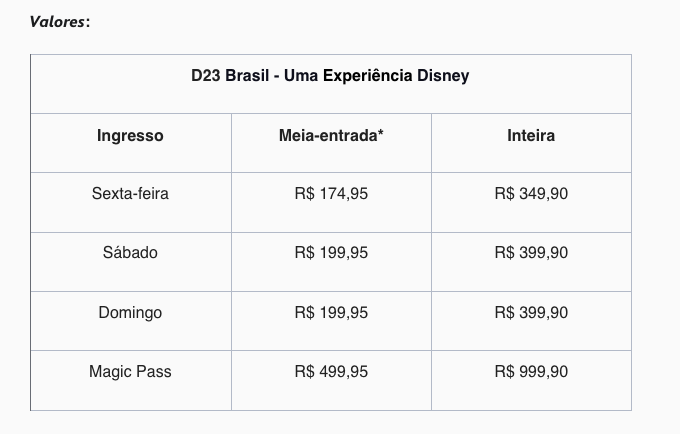Click the Magic Pass full price R$ 999,90

[x=531, y=372]
